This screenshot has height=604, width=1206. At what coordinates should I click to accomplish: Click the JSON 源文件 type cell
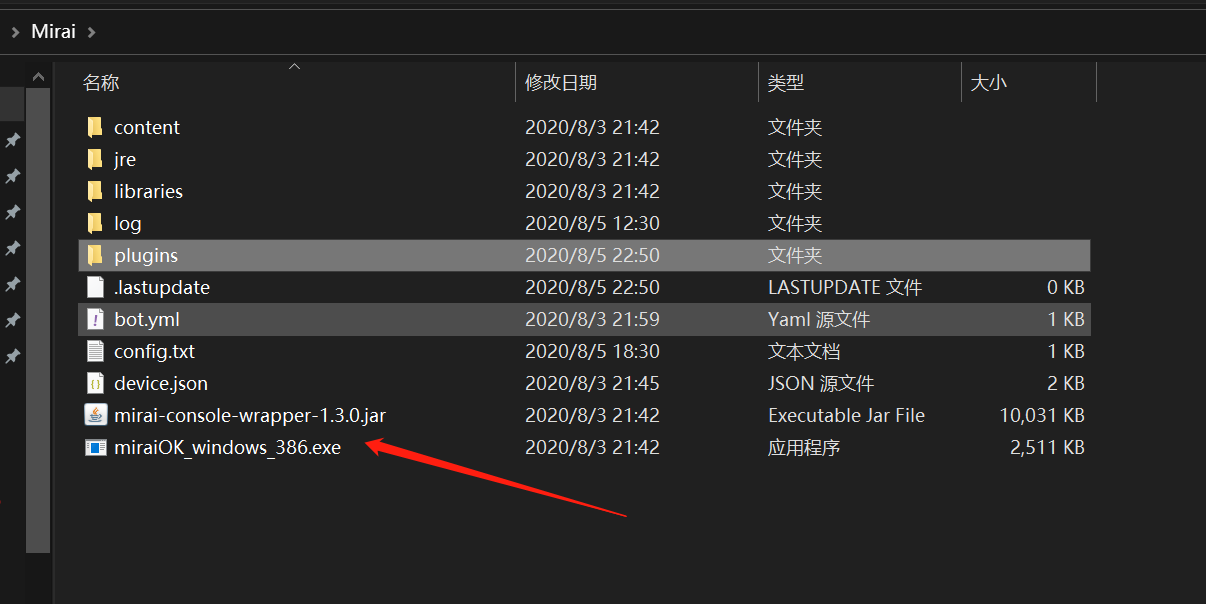pyautogui.click(x=821, y=383)
